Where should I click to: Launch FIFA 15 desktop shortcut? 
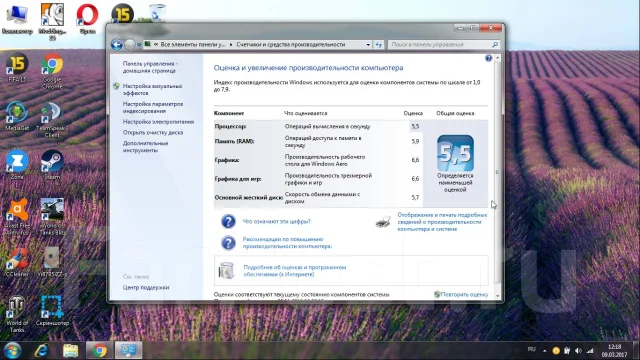tap(17, 67)
